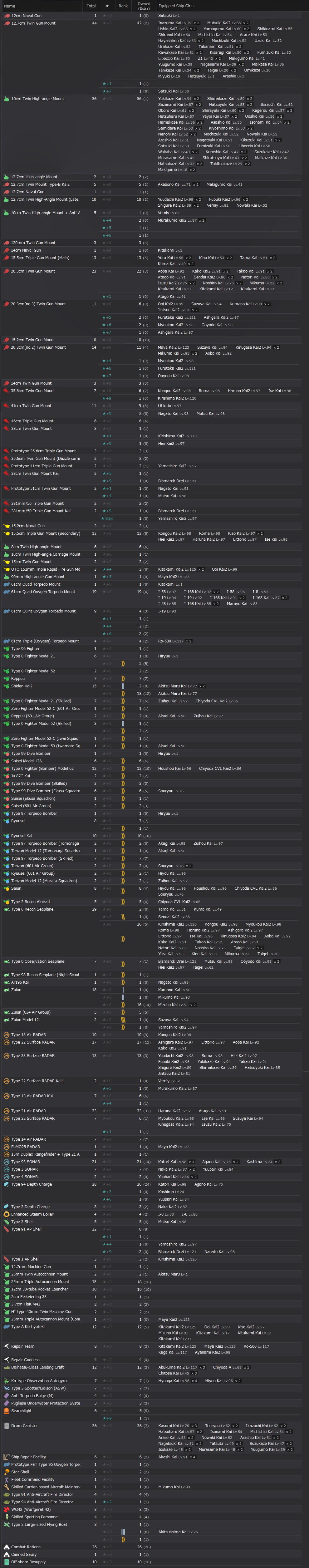Click the Zuiun Model 12 icon

(7, 1020)
